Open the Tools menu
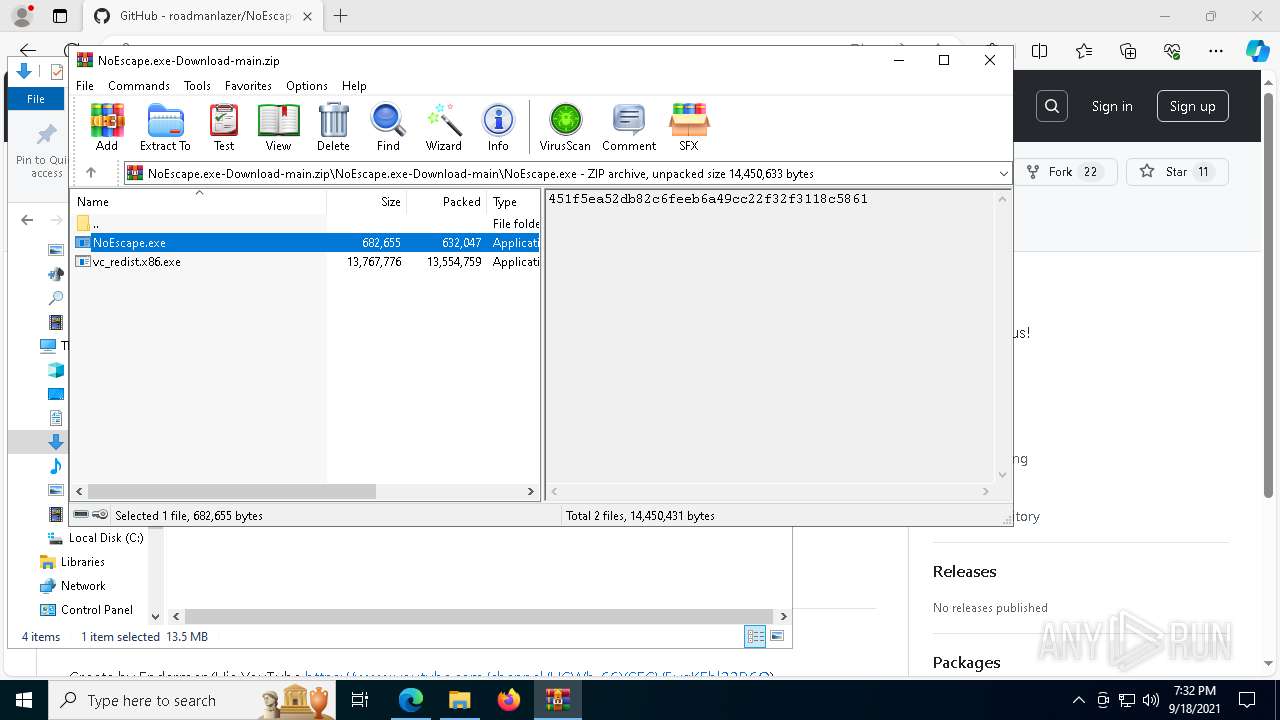The height and width of the screenshot is (720, 1280). pos(197,86)
